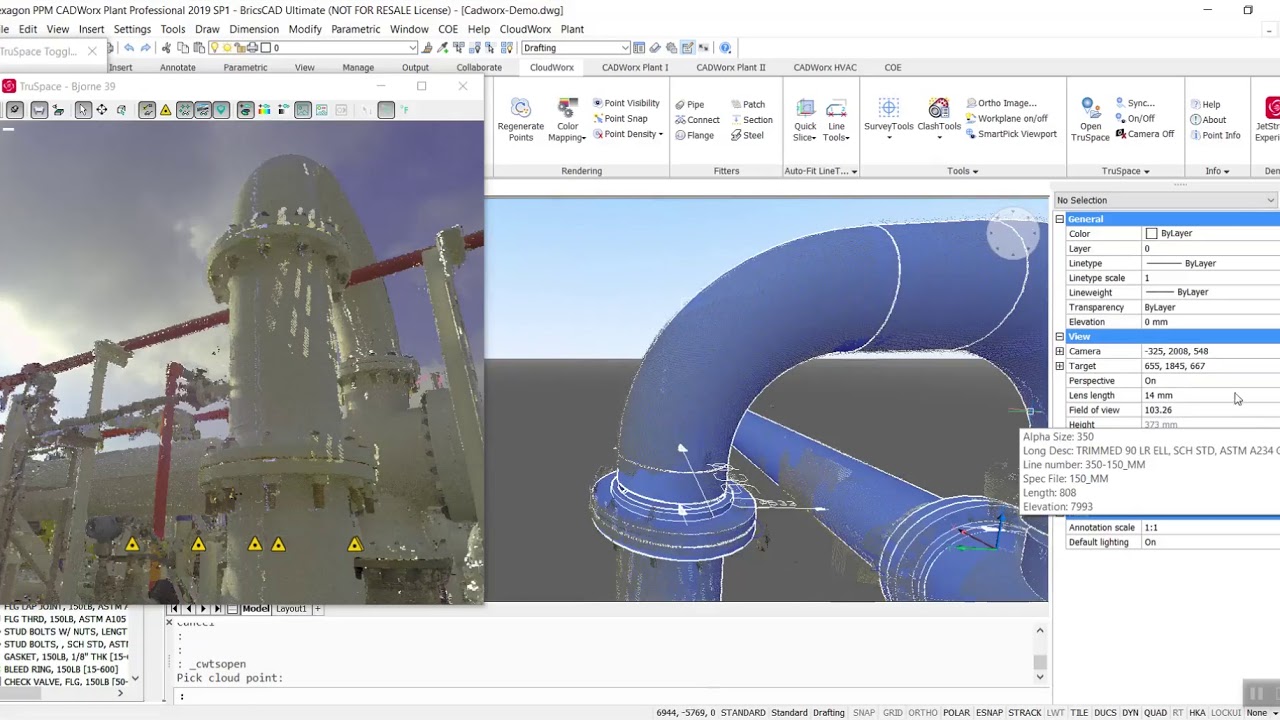This screenshot has width=1280, height=720.
Task: Click the redo arrow in the toolbar
Action: [x=145, y=48]
